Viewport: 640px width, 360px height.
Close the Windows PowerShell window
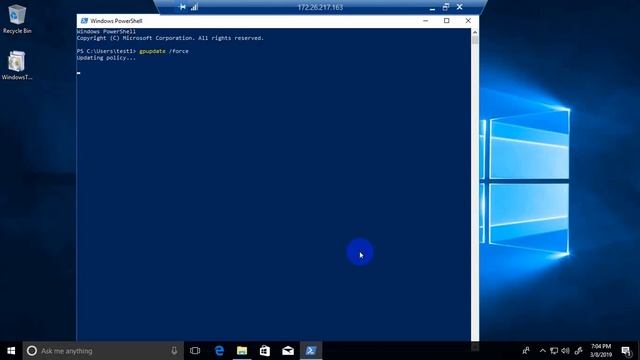[x=468, y=21]
